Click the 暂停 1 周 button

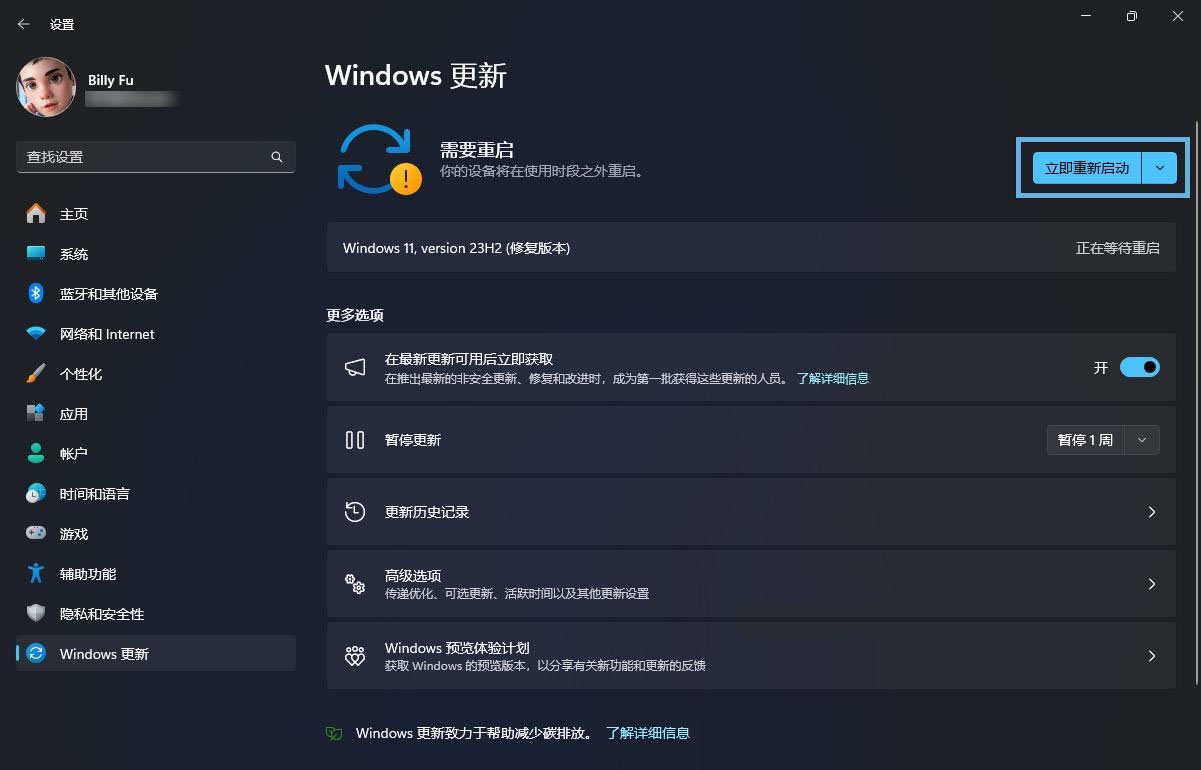click(1085, 440)
